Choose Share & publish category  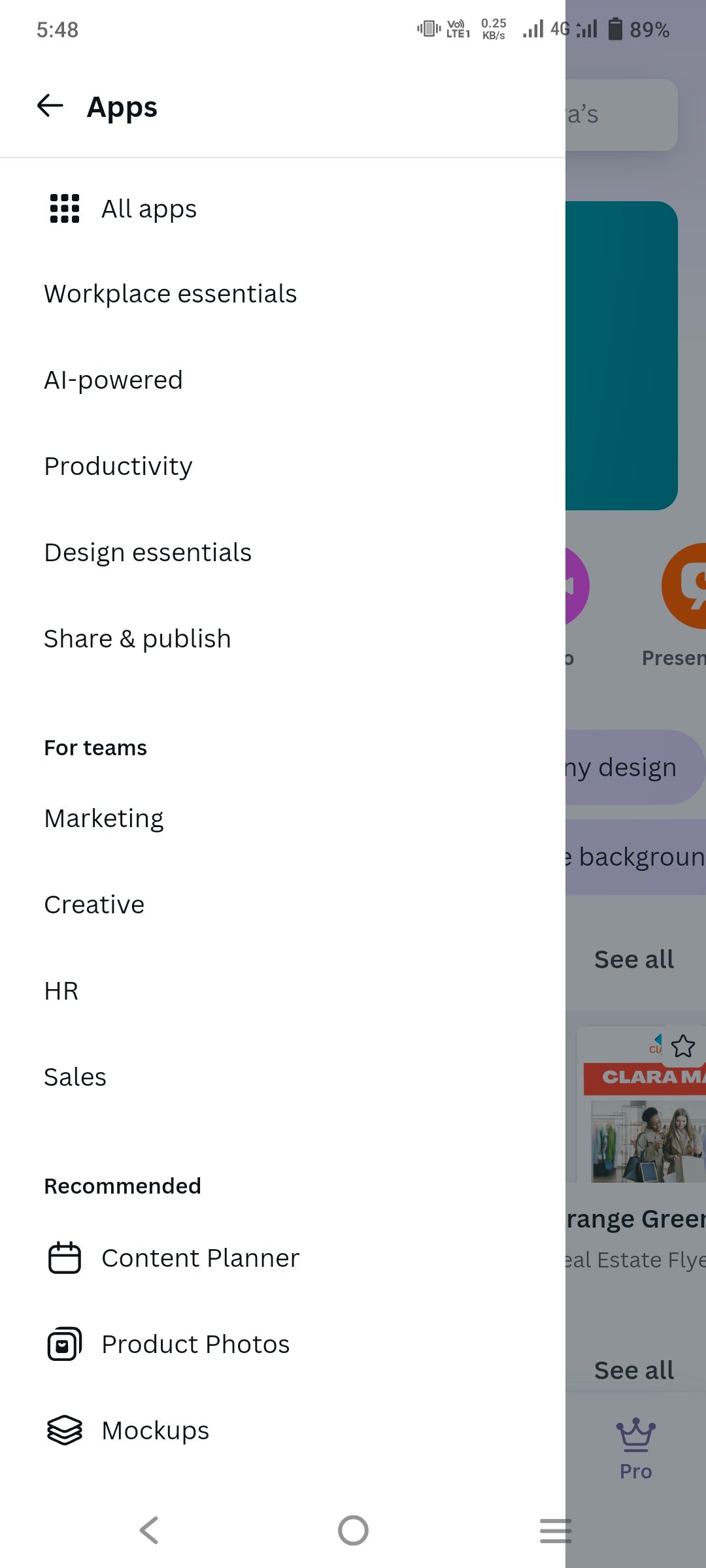(x=138, y=639)
